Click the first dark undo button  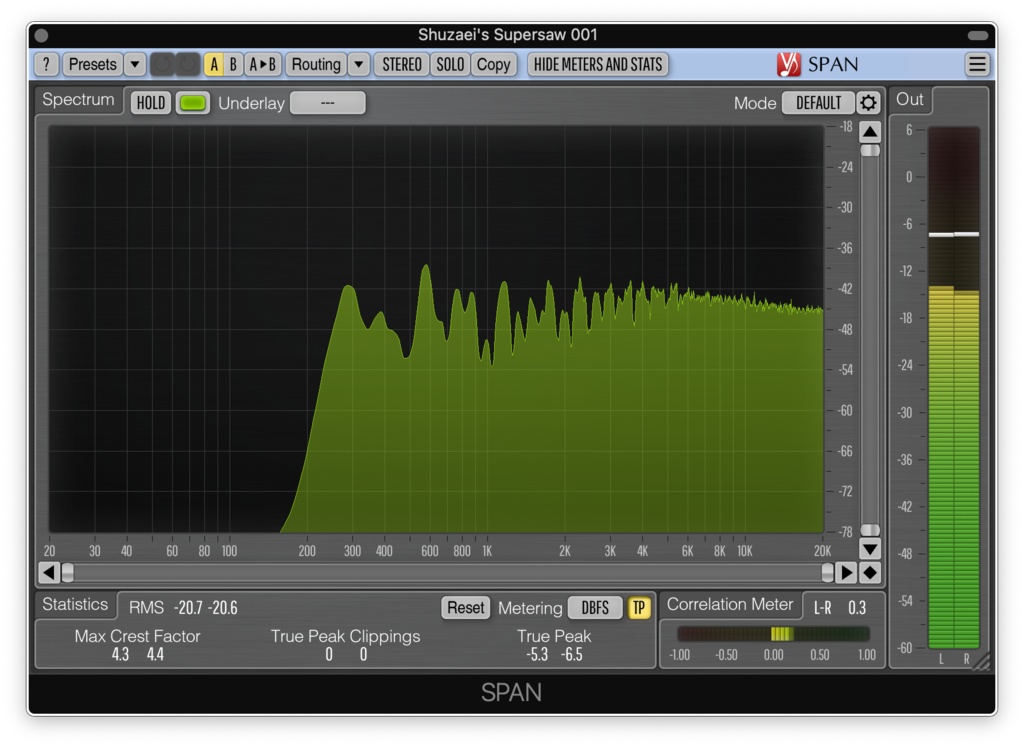163,65
